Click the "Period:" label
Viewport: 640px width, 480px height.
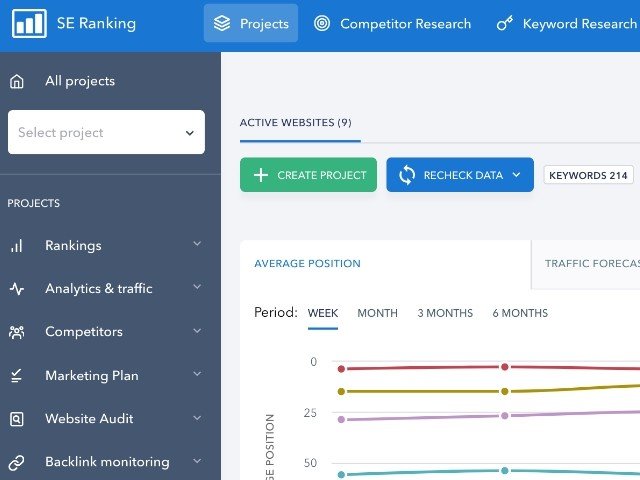(276, 313)
